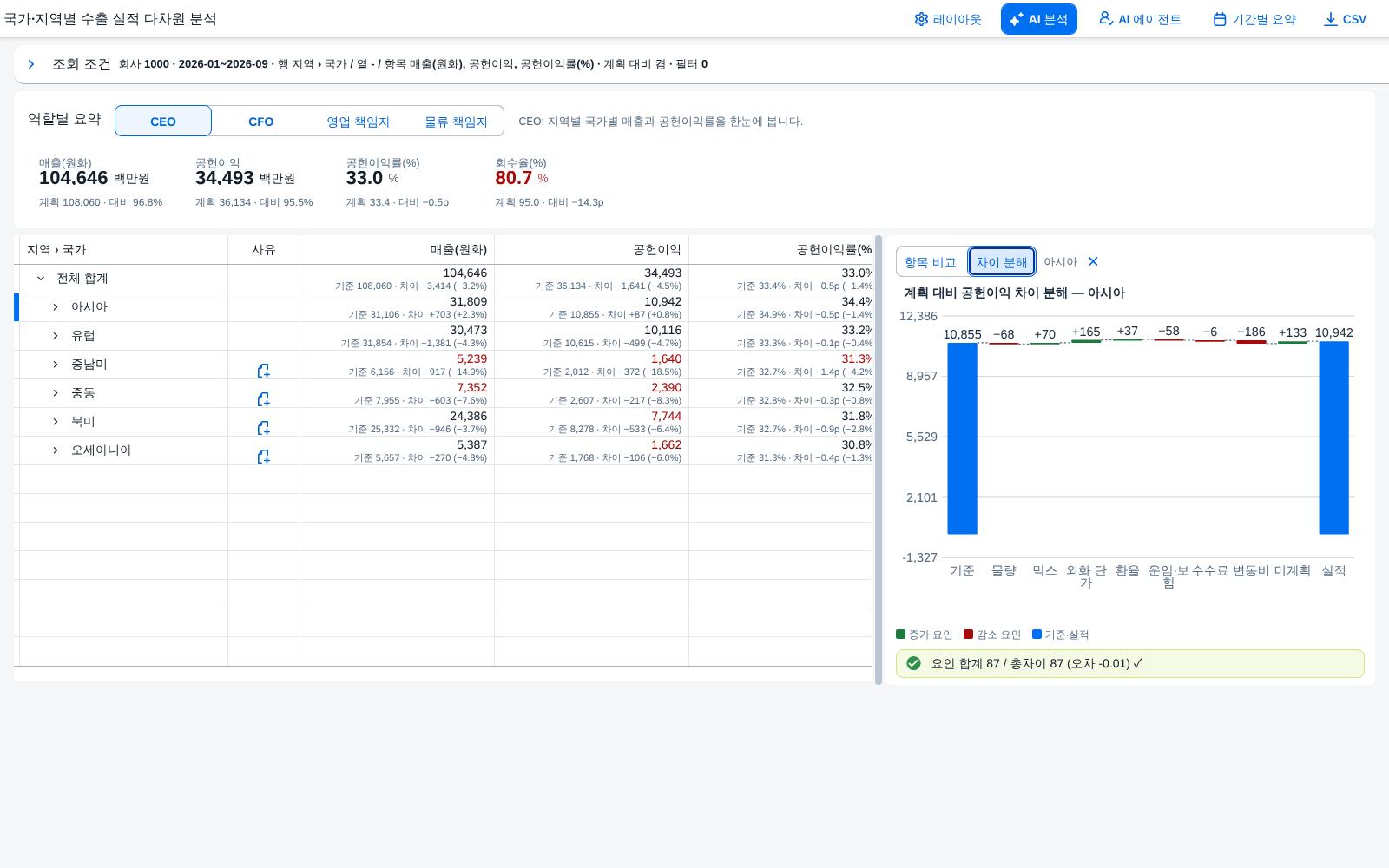
Task: Click the AI 분석 button
Action: point(1038,19)
